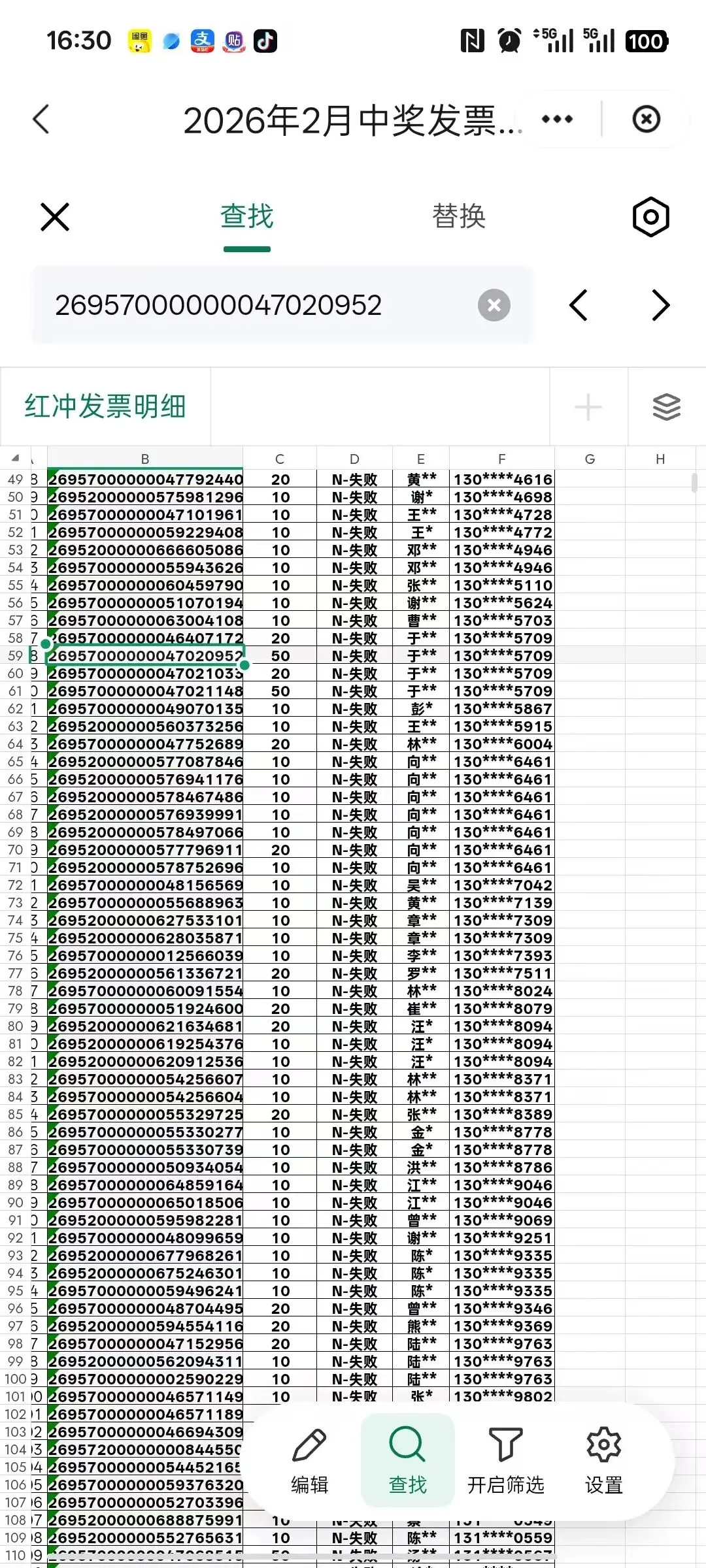Select row 100 header
The image size is (706, 1568).
coord(15,1379)
